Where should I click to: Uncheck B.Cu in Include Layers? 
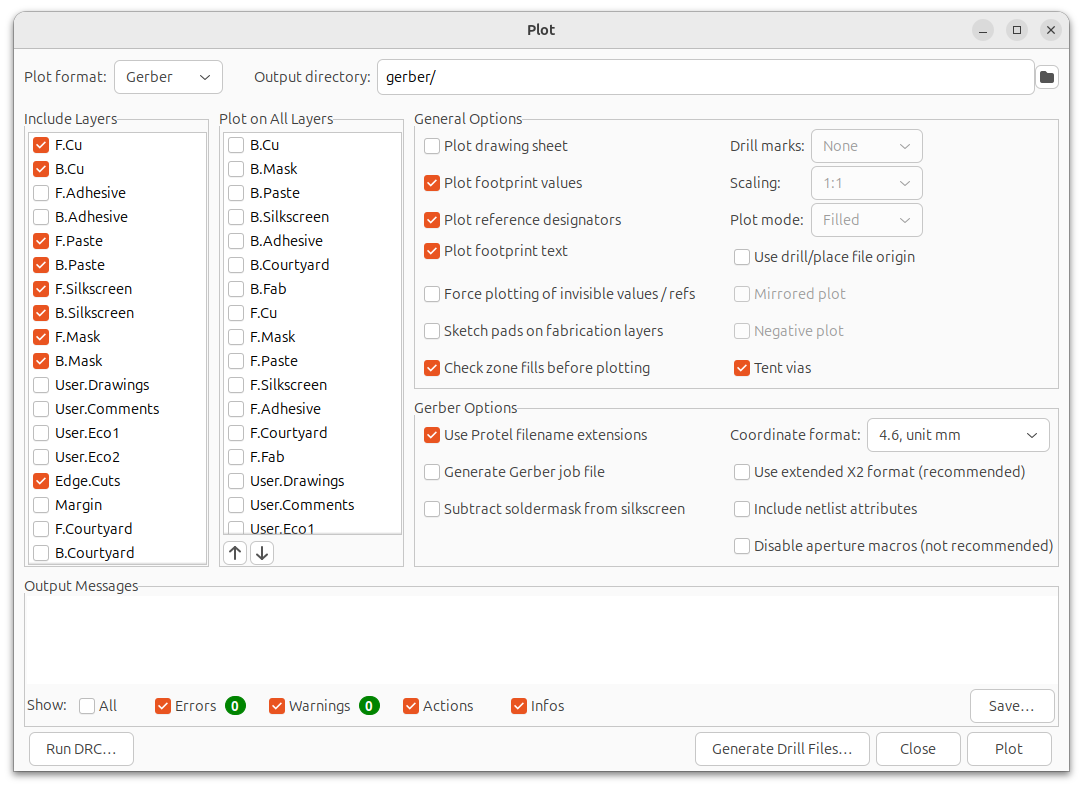(41, 169)
